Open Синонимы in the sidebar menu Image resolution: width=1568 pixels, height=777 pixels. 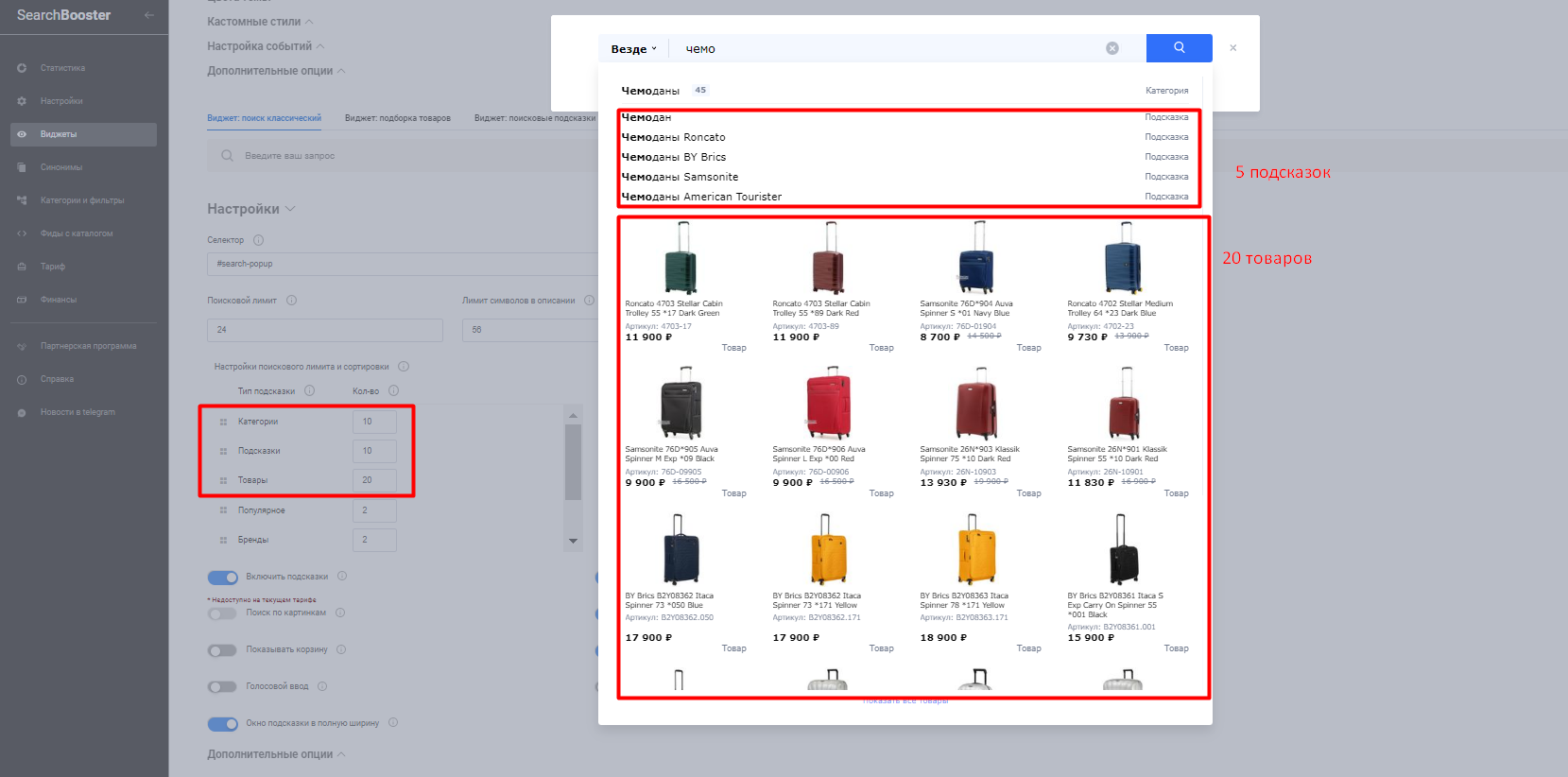click(61, 167)
